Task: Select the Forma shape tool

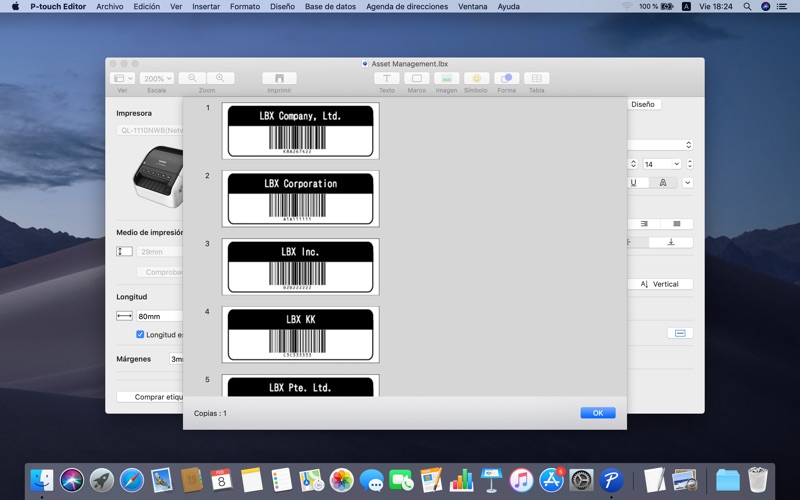Action: tap(506, 78)
